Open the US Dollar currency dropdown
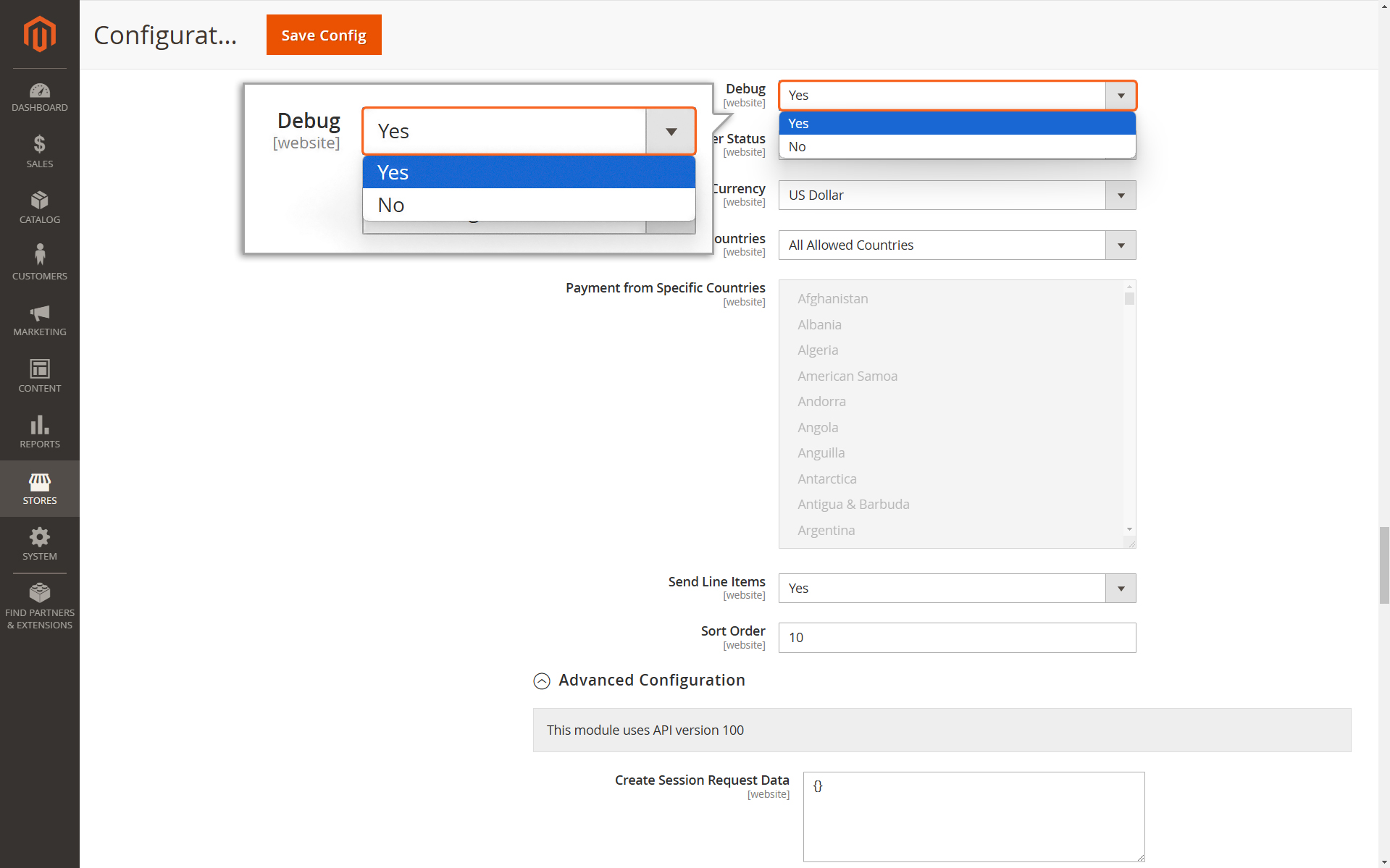The width and height of the screenshot is (1390, 868). pos(957,195)
